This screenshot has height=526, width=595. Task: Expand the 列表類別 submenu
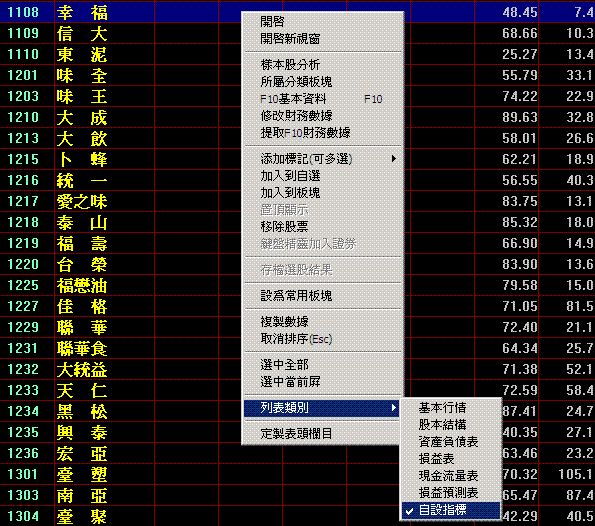coord(322,408)
